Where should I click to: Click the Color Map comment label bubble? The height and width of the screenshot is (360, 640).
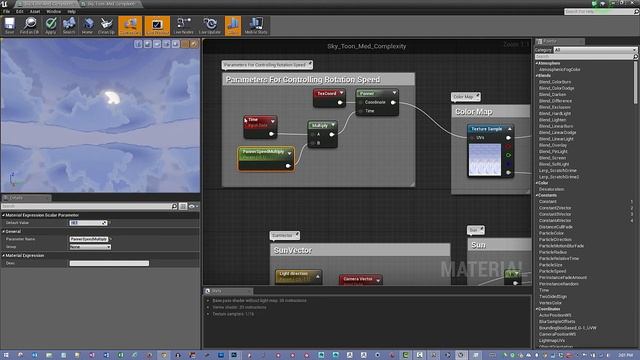(x=465, y=97)
